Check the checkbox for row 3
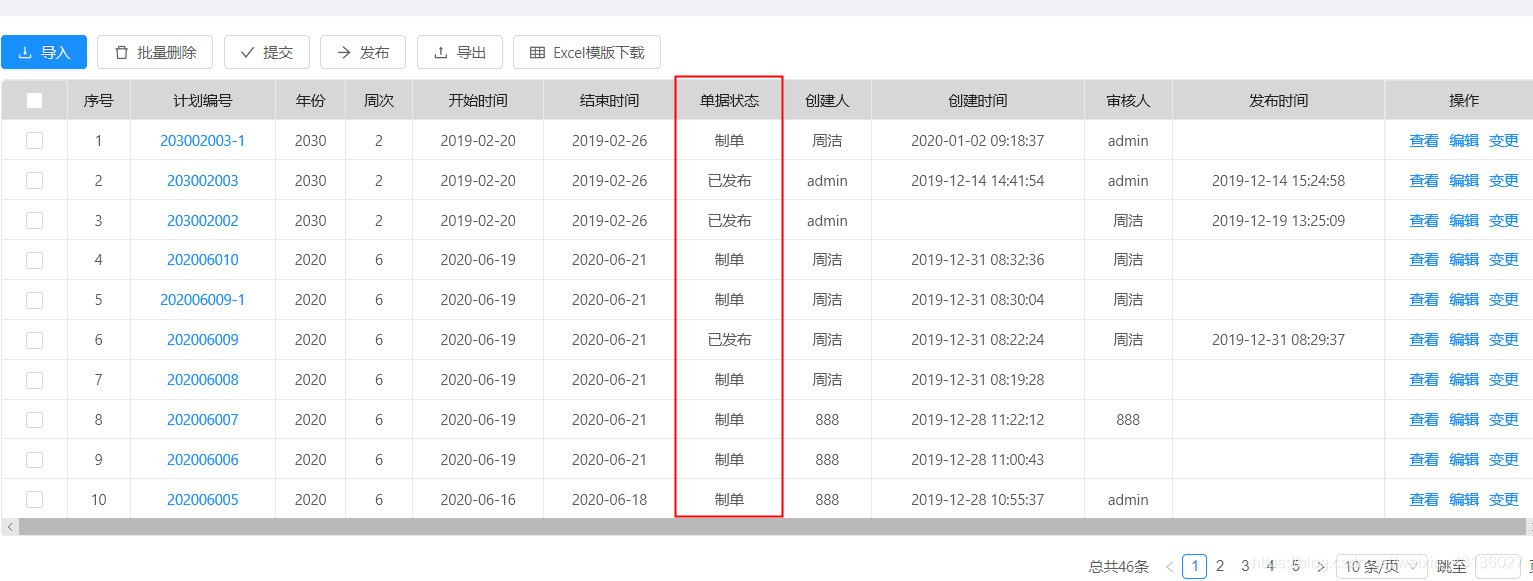The height and width of the screenshot is (581, 1533). coord(34,220)
